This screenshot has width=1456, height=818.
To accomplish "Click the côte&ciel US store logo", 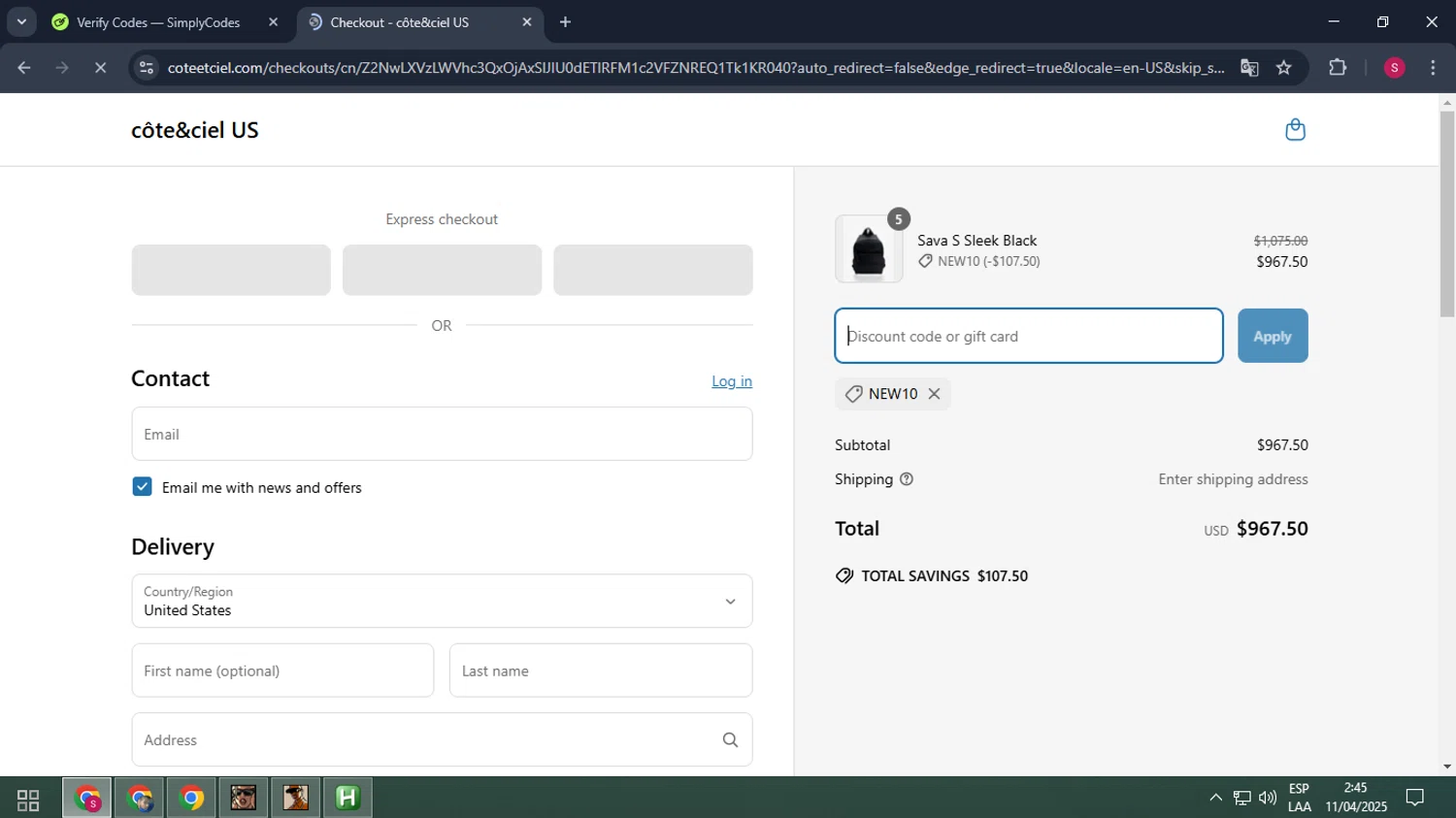I will pyautogui.click(x=195, y=130).
